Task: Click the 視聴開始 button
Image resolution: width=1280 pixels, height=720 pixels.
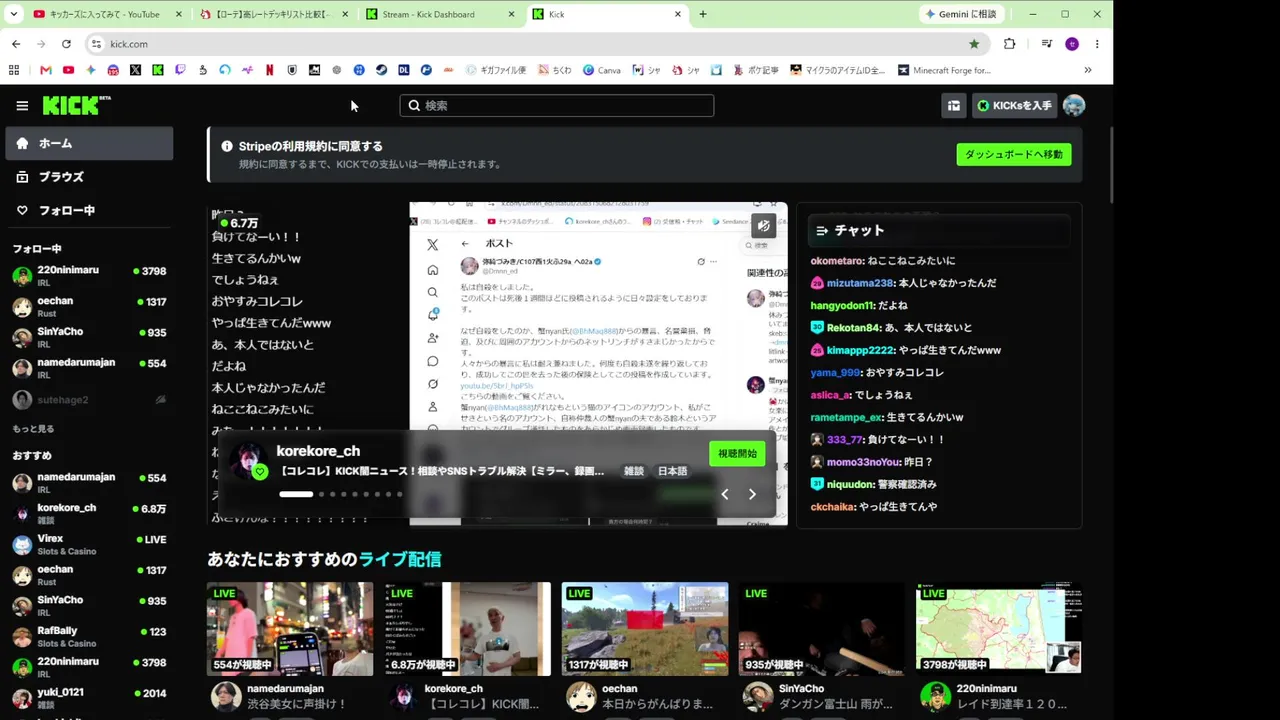Action: (x=737, y=454)
